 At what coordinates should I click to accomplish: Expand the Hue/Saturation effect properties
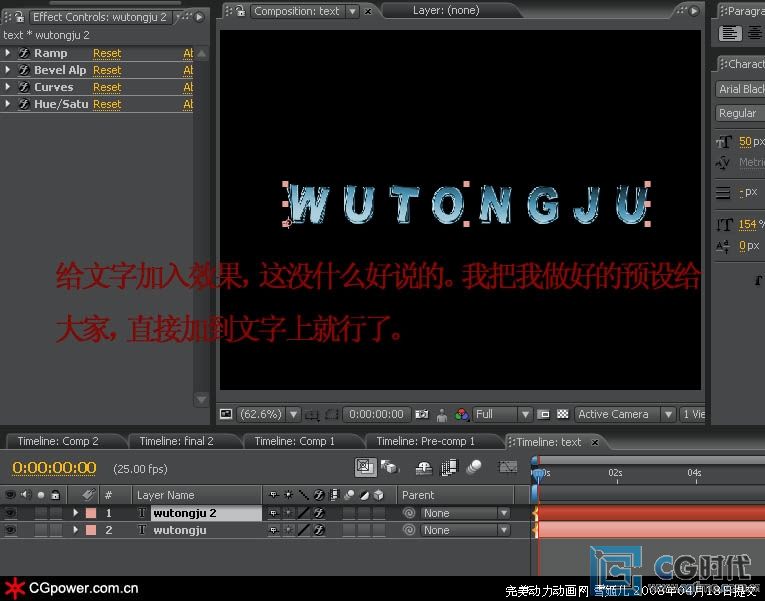(x=8, y=103)
